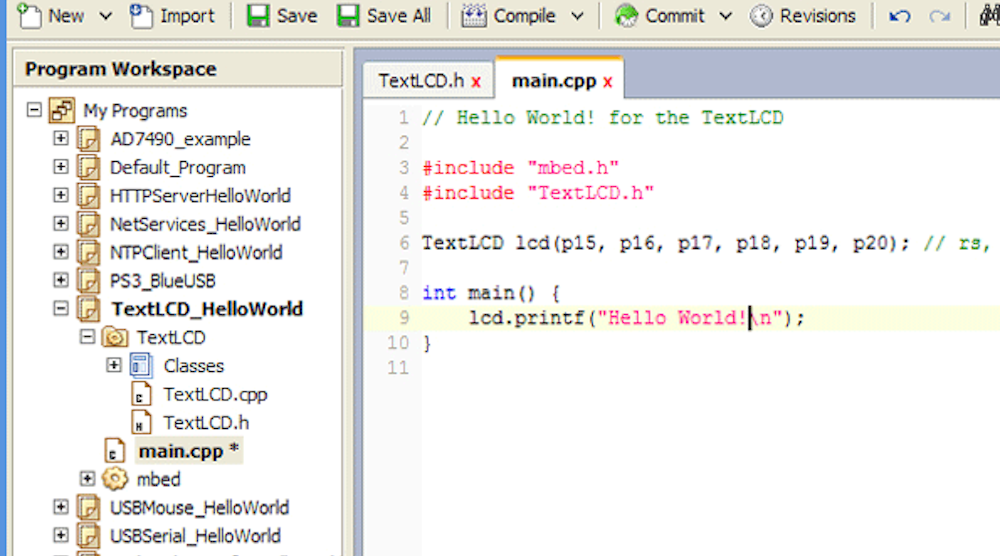Open the New dropdown arrow
This screenshot has width=1000, height=556.
[x=103, y=16]
